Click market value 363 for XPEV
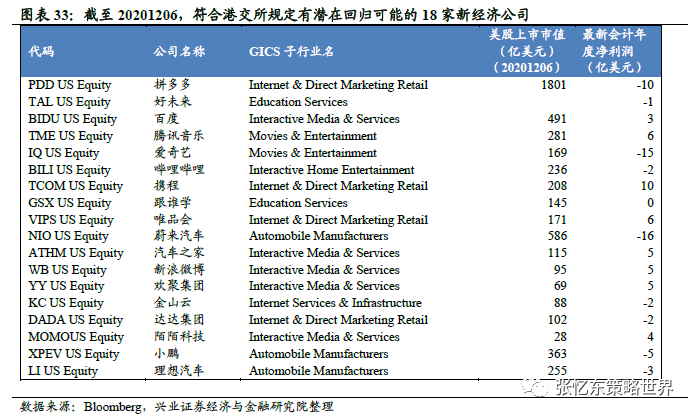696x418 pixels. (x=557, y=354)
